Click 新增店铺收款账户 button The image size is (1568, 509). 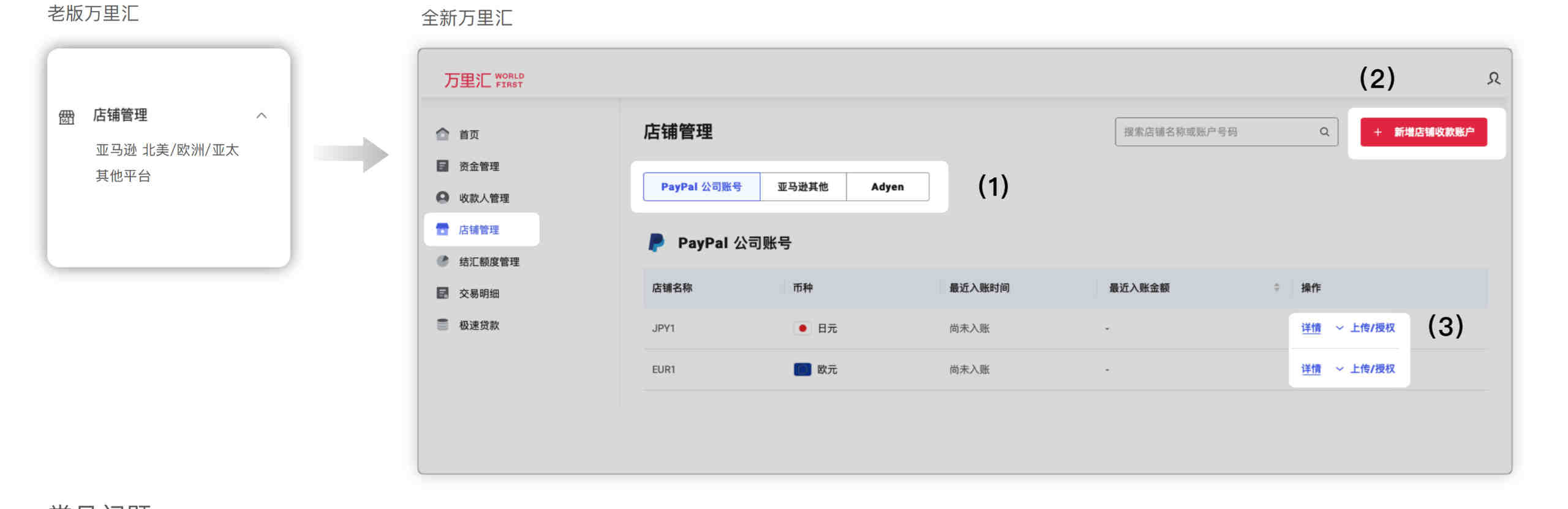(1423, 132)
